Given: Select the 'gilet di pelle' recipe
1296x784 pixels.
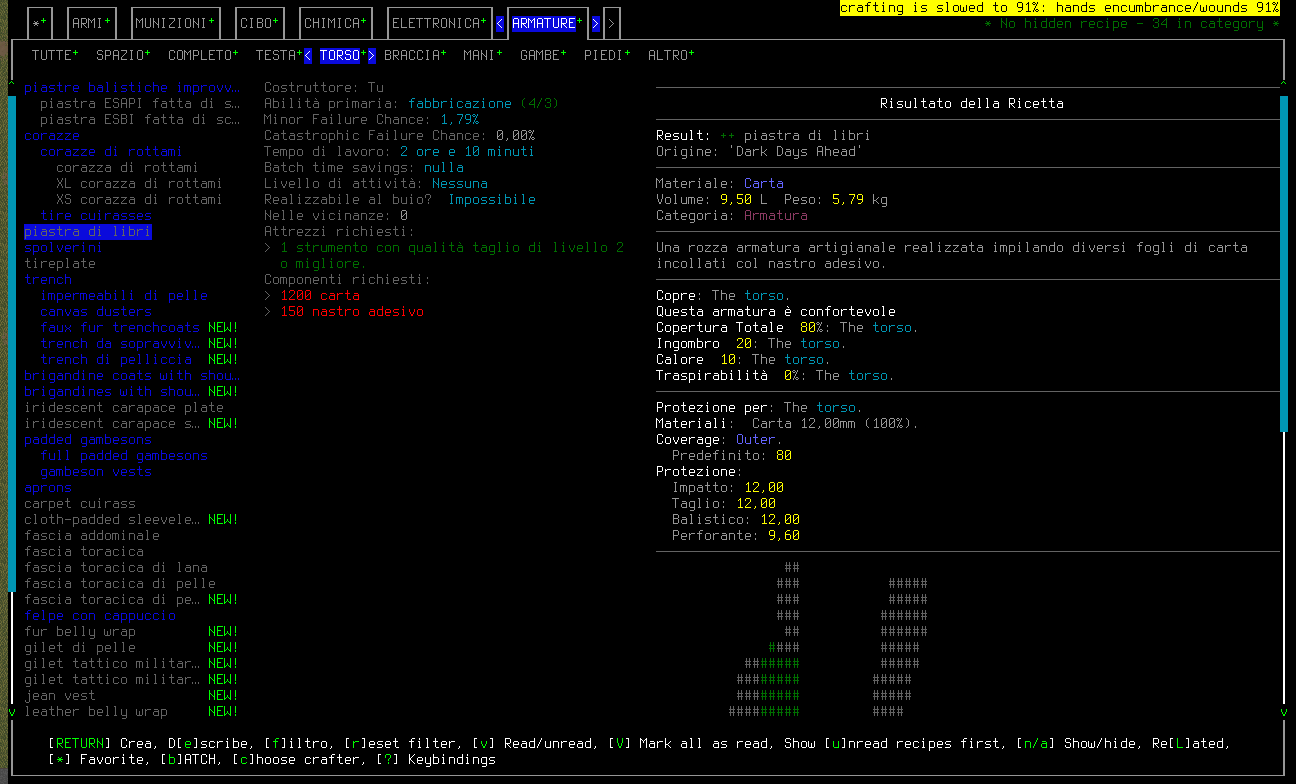Looking at the screenshot, I should pyautogui.click(x=80, y=647).
